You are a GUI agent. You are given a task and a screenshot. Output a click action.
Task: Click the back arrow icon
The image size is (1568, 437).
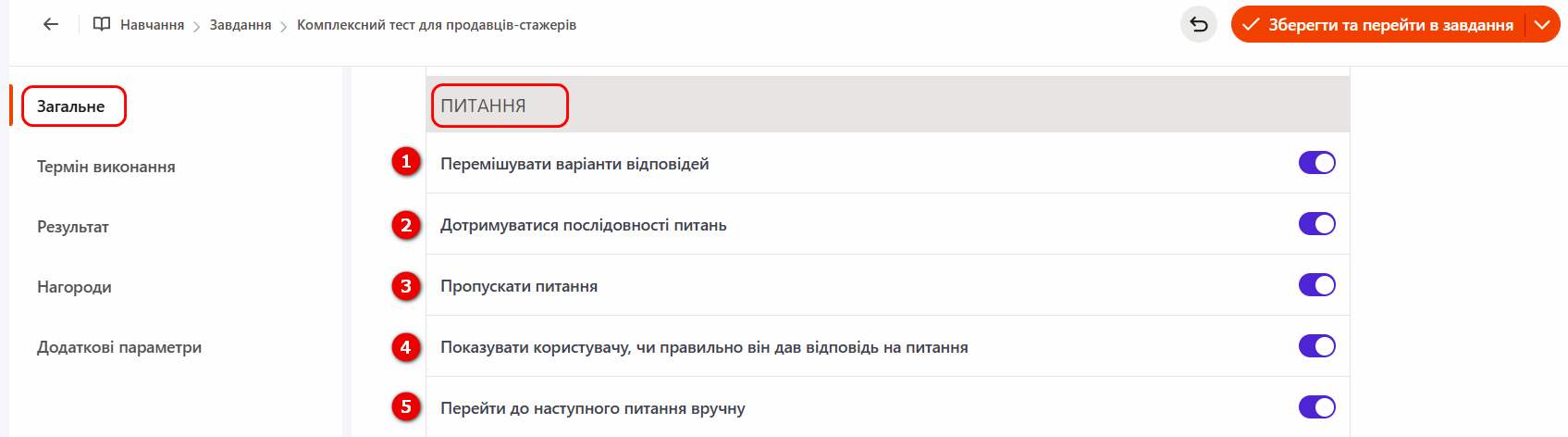click(x=51, y=25)
